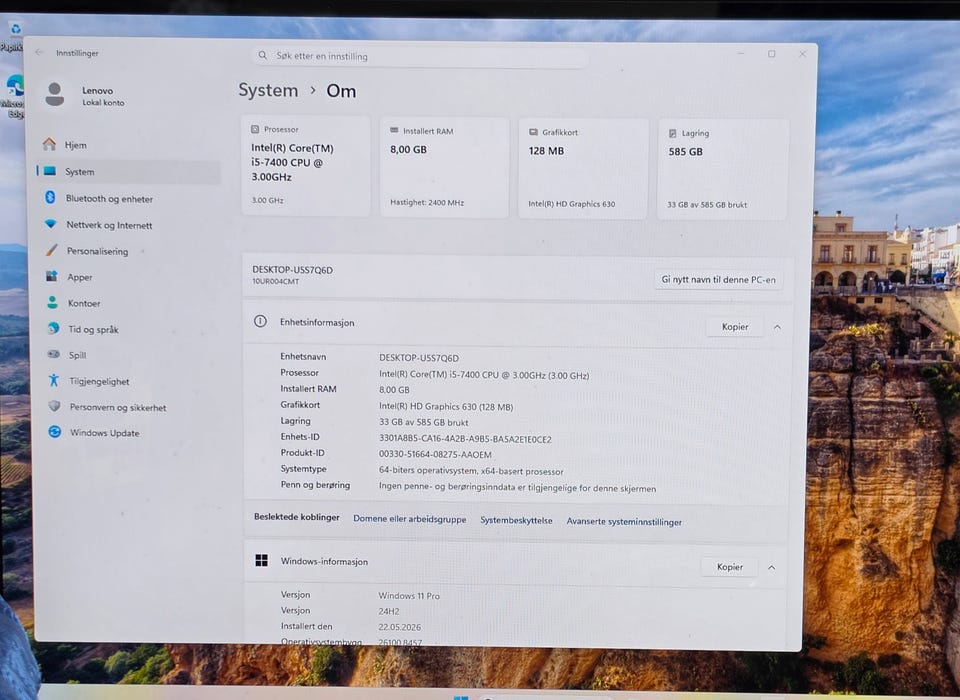
Task: Click the 24H2 version value
Action: coord(389,611)
